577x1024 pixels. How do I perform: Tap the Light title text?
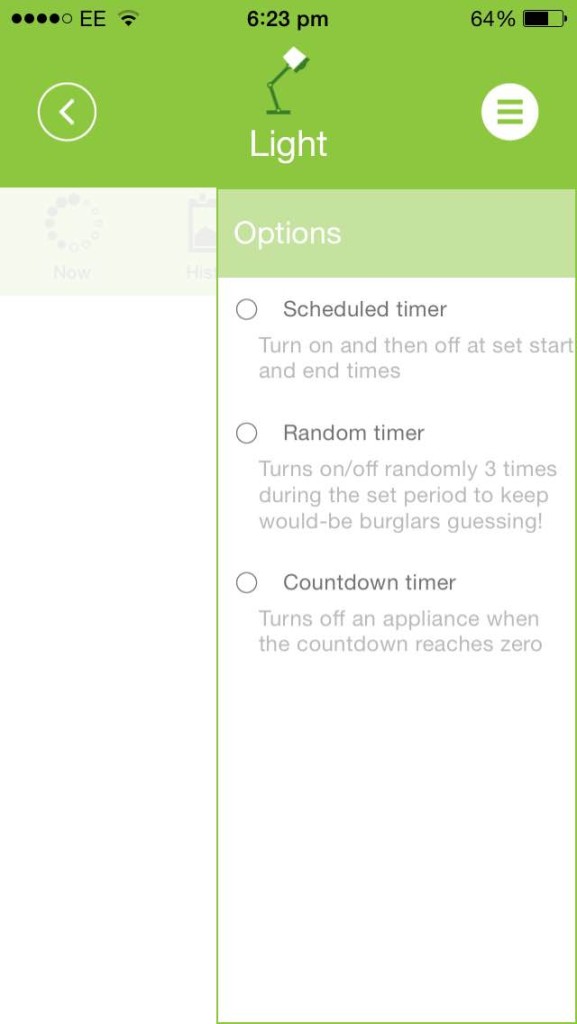pyautogui.click(x=288, y=145)
